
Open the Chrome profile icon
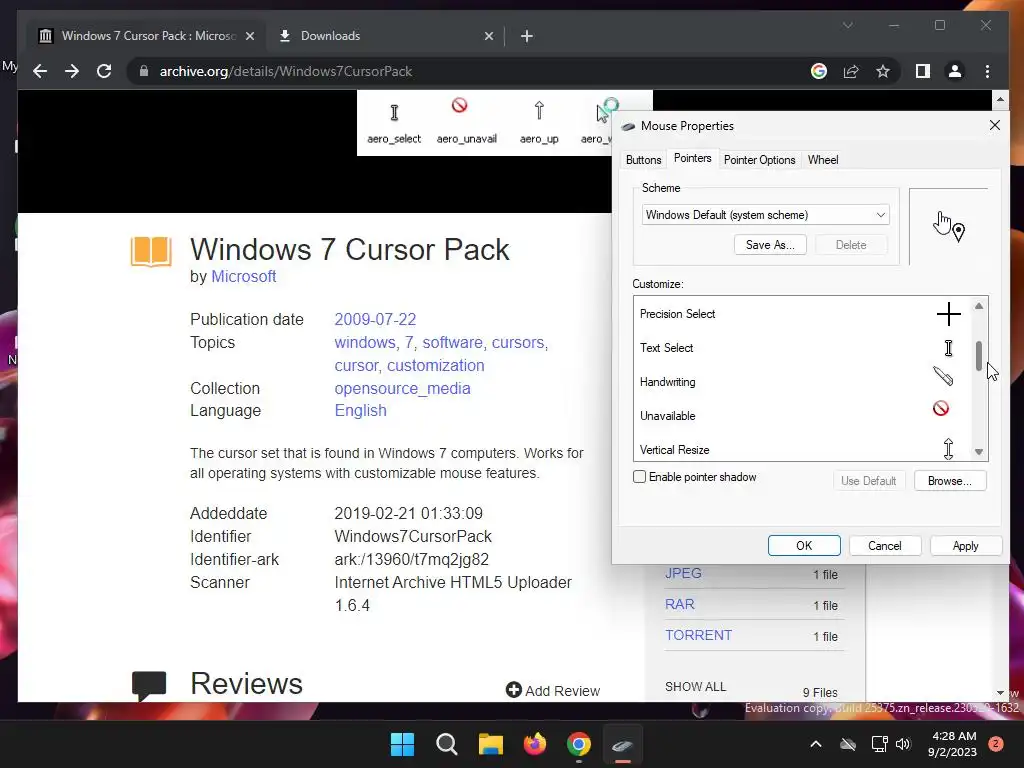pos(955,71)
